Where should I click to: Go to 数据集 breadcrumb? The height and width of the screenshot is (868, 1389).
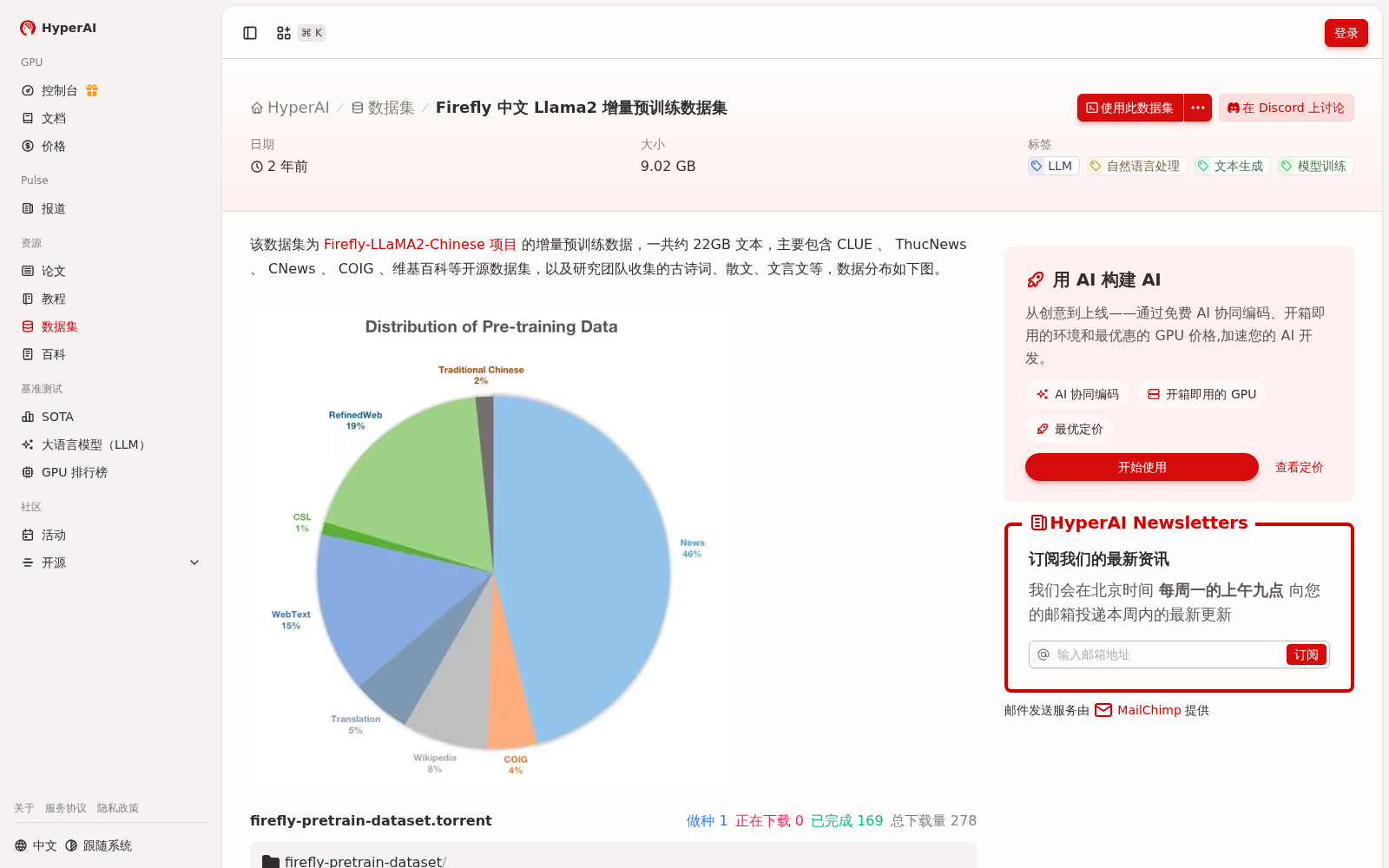tap(383, 108)
